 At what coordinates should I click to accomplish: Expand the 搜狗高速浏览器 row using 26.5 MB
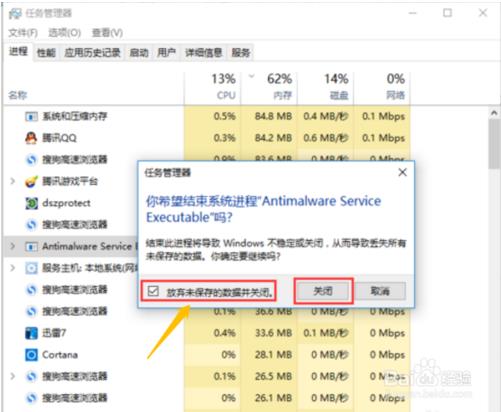click(13, 376)
